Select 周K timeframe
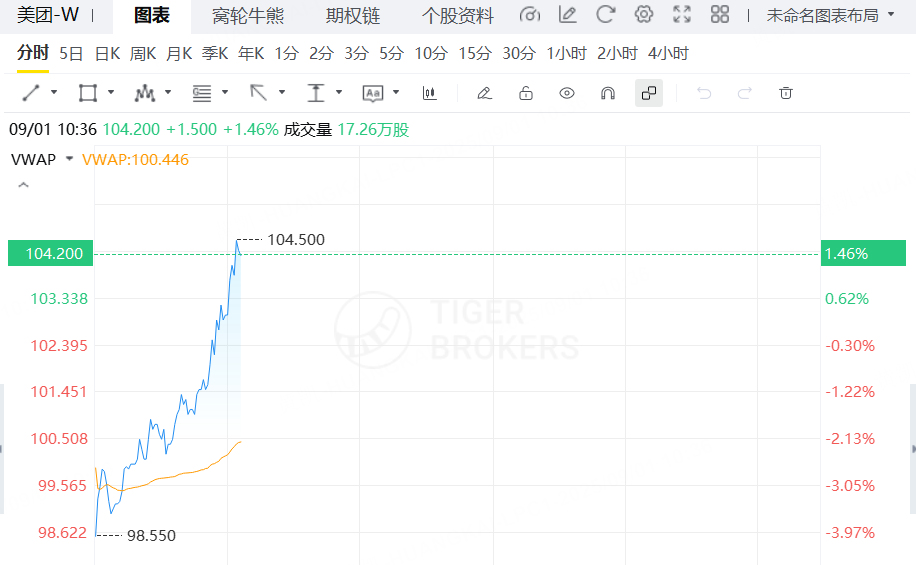Viewport: 916px width, 565px height. coord(143,54)
